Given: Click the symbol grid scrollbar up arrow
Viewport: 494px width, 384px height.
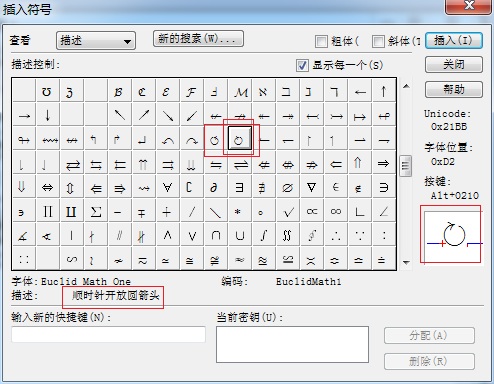Looking at the screenshot, I should coord(406,86).
